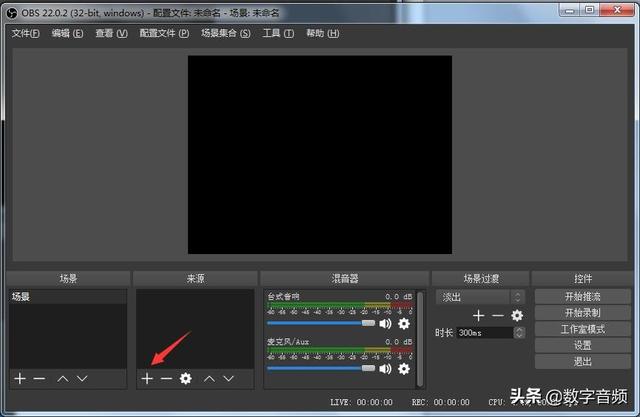
Task: Move source up with arrow icon
Action: point(209,379)
